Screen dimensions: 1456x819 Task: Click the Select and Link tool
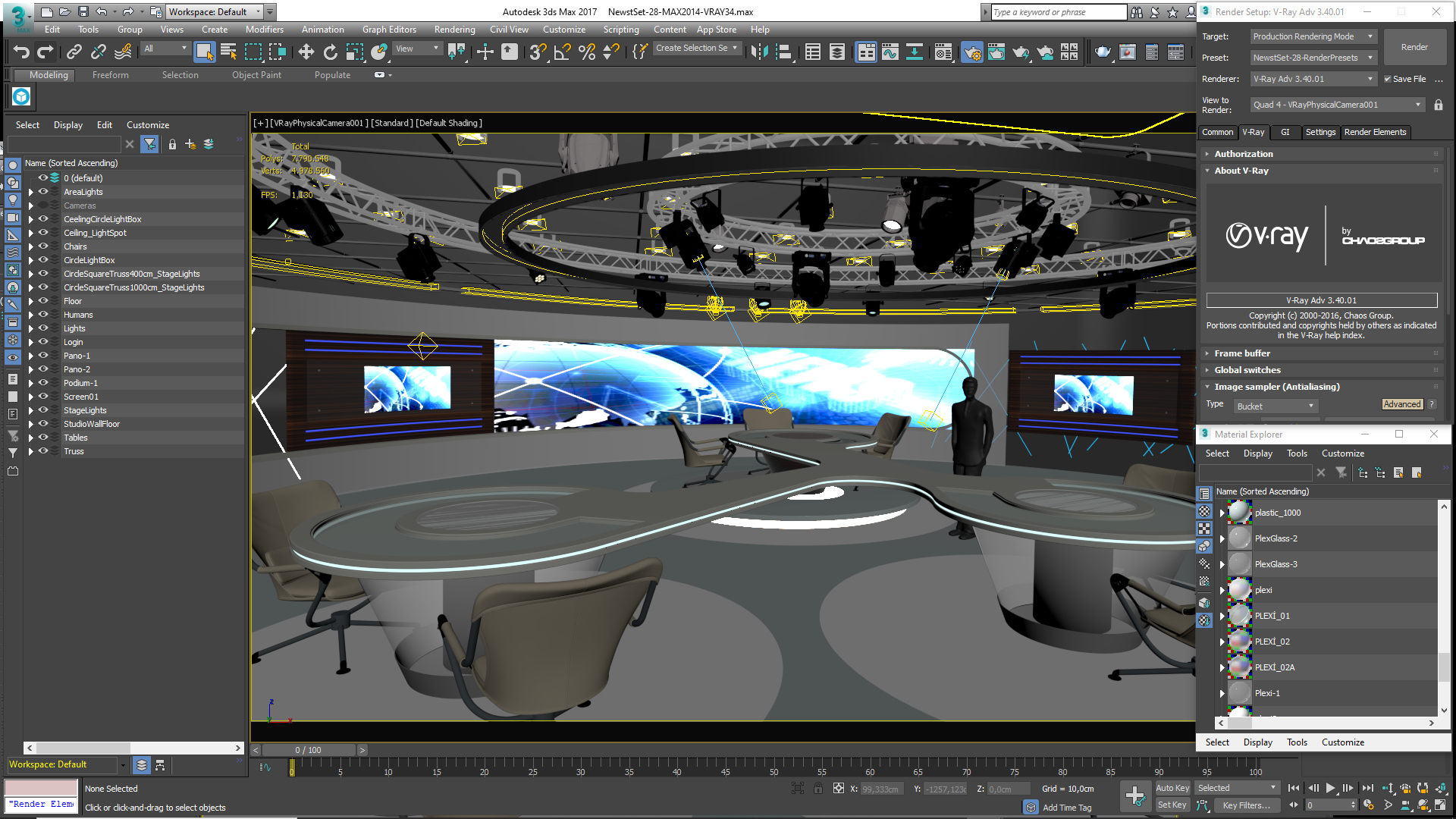(x=74, y=52)
